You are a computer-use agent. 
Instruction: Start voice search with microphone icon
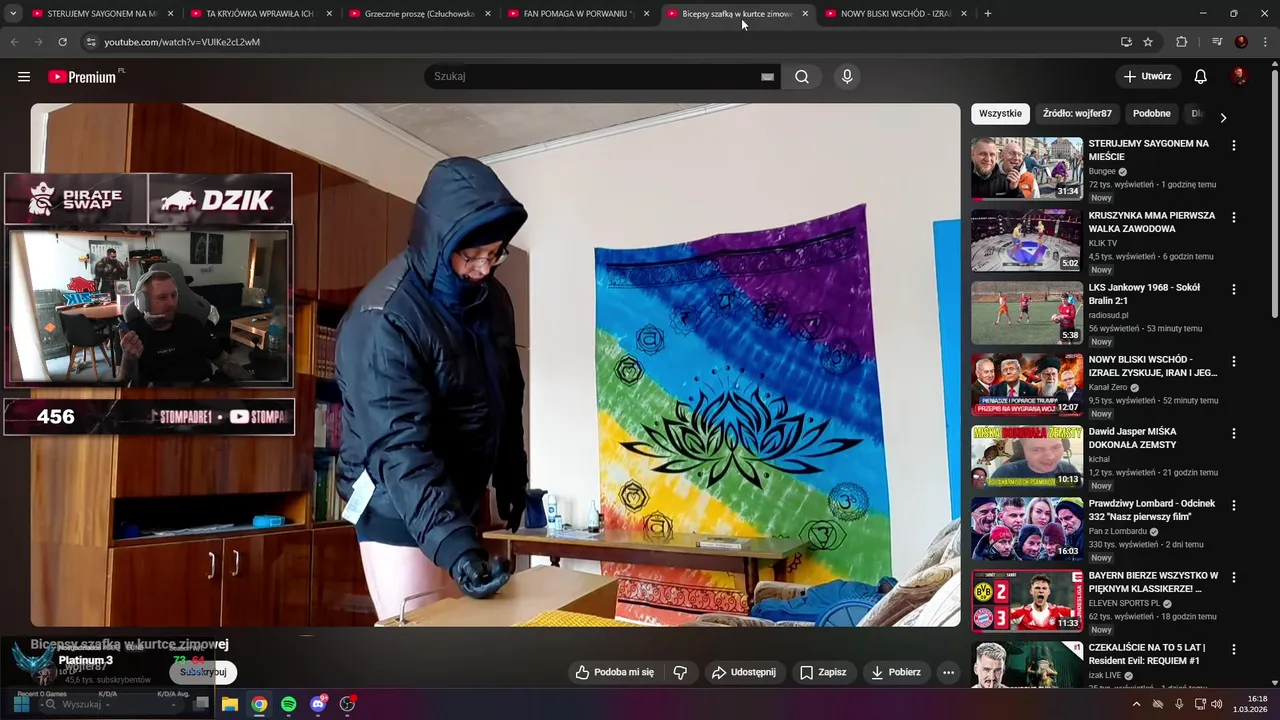click(x=847, y=77)
